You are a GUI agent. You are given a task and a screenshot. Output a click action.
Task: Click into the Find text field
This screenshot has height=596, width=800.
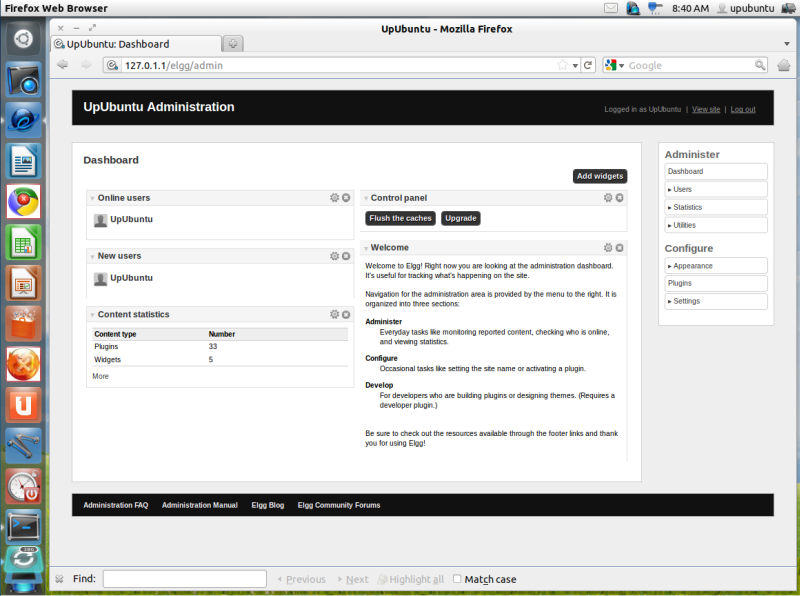click(x=185, y=579)
